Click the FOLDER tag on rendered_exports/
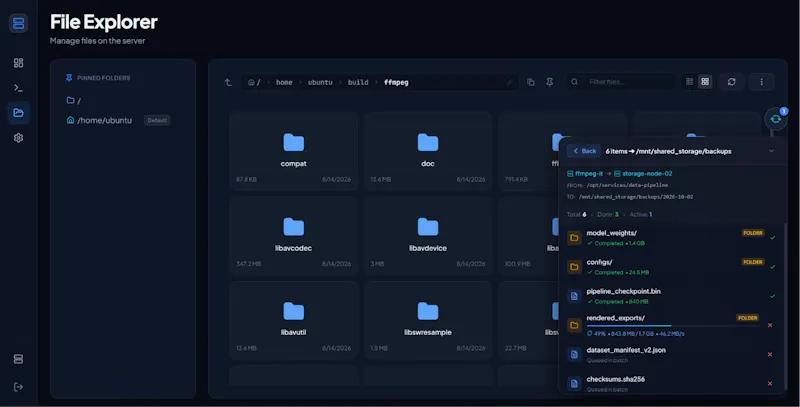Viewport: 800px width, 407px height. pyautogui.click(x=747, y=318)
